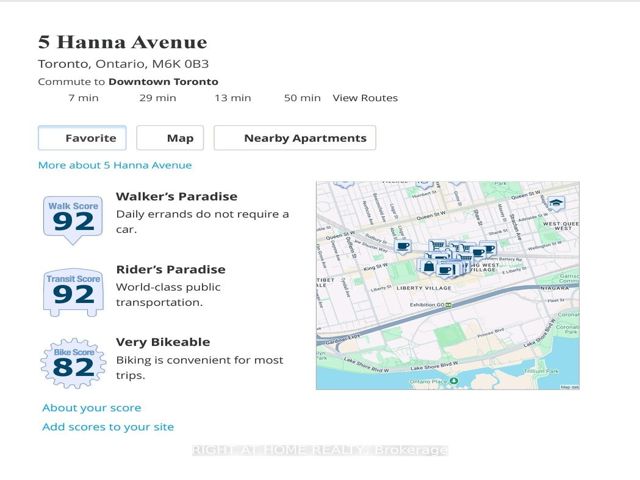Show Nearby Apartments

295,138
